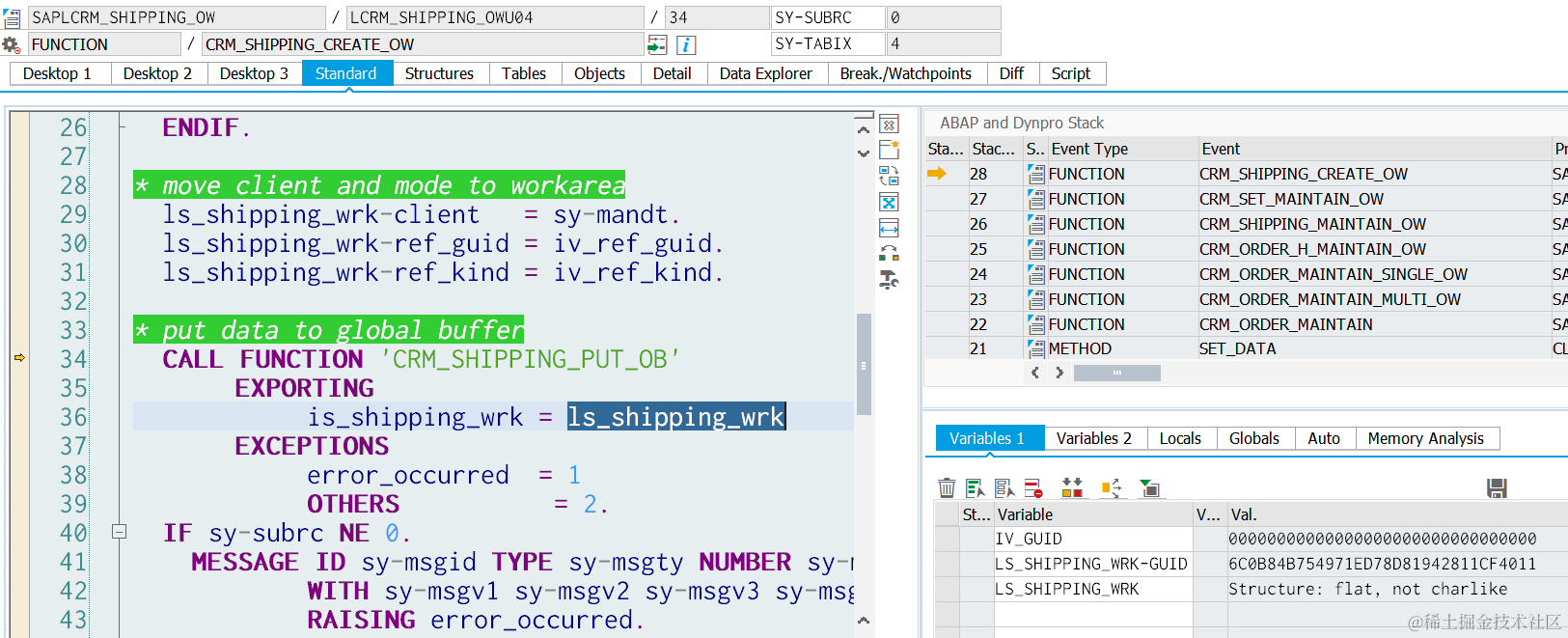The height and width of the screenshot is (638, 1568).
Task: Click the red delete-row icon in variables toolbar
Action: (x=1033, y=488)
